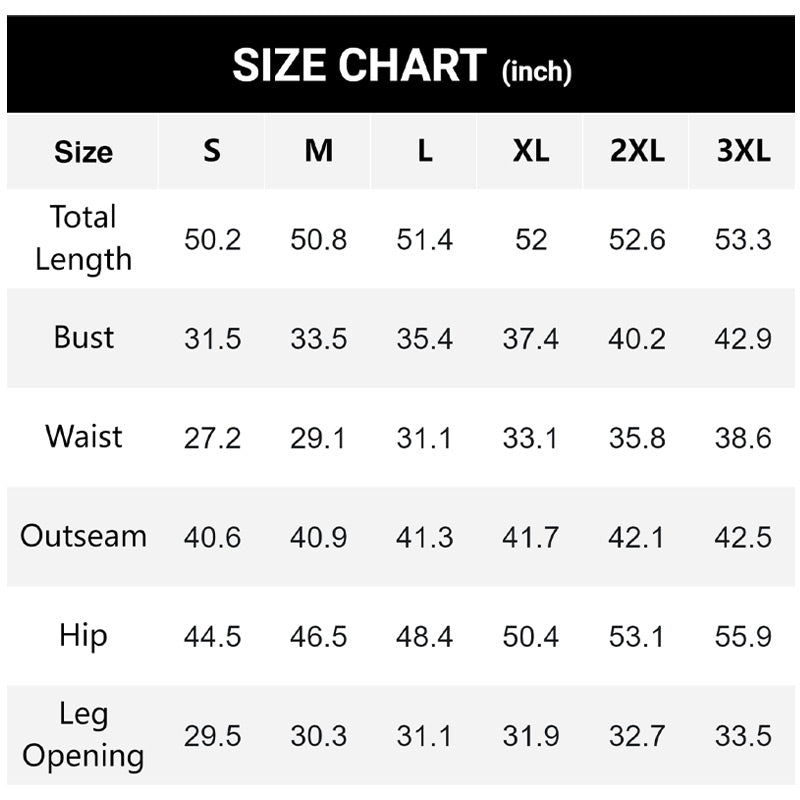Select the 30.3 leg opening value
Image resolution: width=800 pixels, height=800 pixels.
coord(318,737)
